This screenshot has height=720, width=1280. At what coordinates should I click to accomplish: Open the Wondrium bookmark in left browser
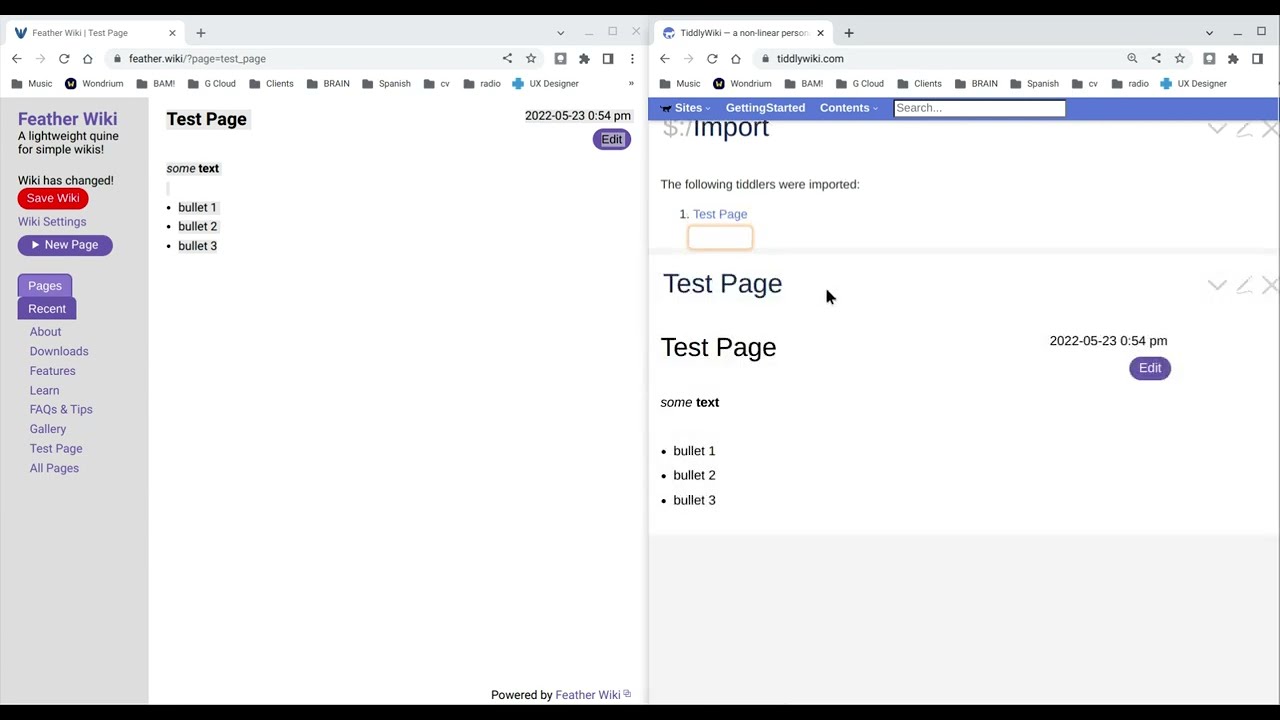pos(94,84)
